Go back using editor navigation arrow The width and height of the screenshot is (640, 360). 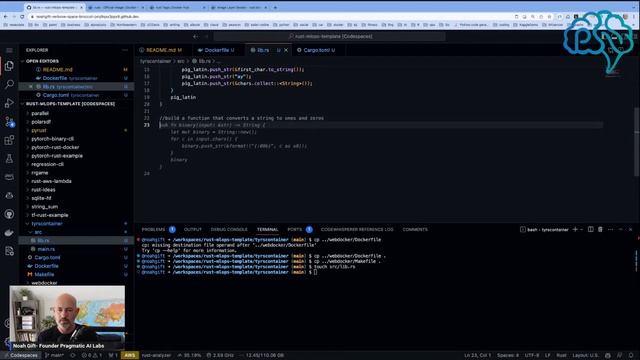coord(196,36)
